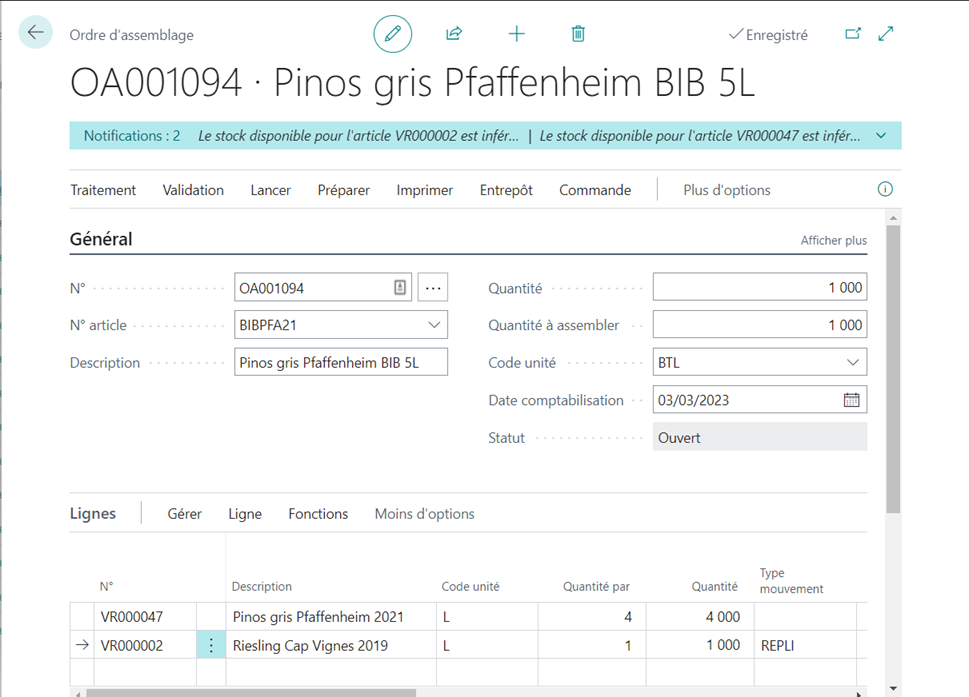Click horizontal scrollbar thumb under lines
Viewport: 969px width, 697px height.
(x=251, y=693)
